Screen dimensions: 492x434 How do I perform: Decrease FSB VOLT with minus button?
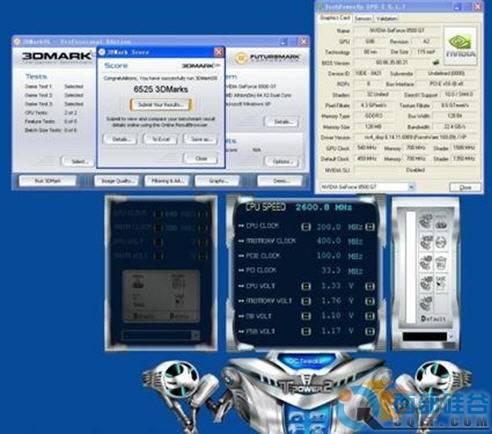306,331
